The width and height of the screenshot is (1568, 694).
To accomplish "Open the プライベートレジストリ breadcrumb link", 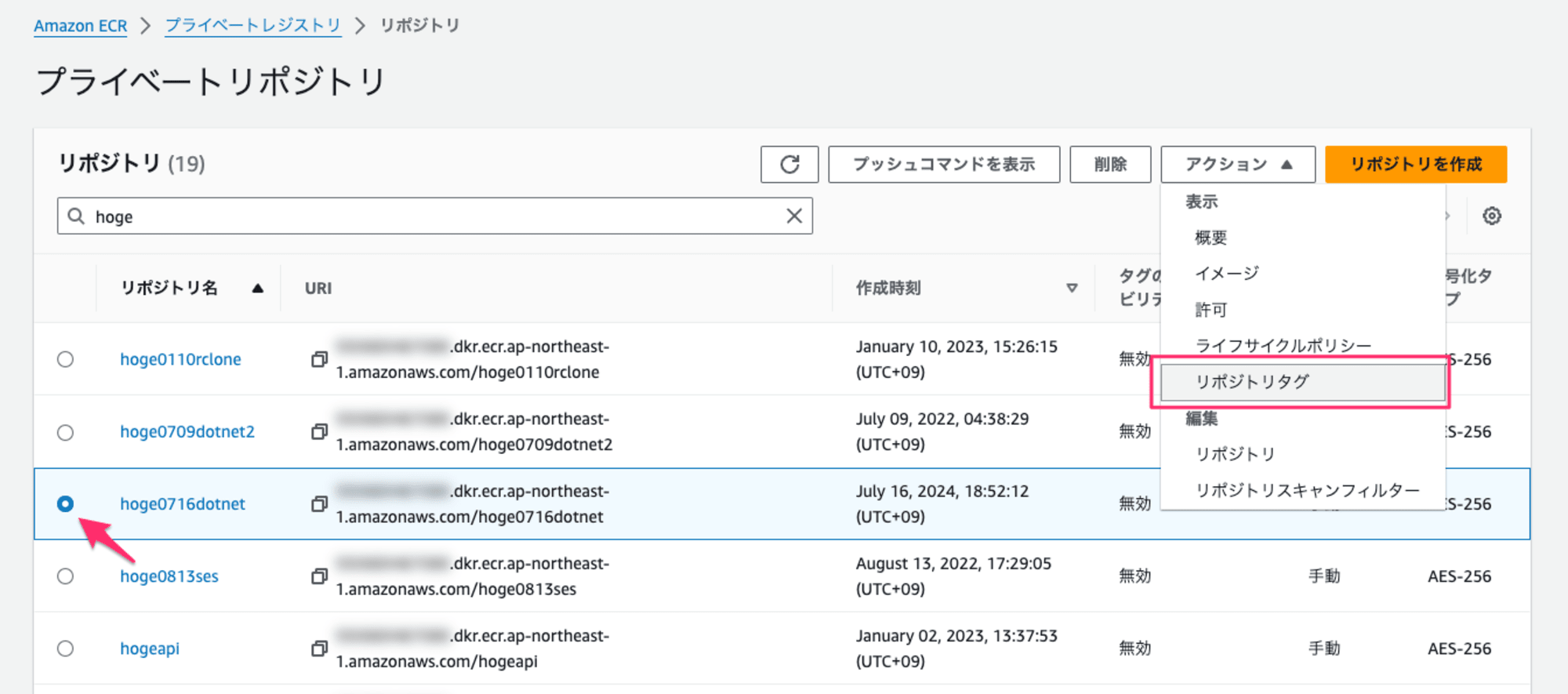I will pyautogui.click(x=253, y=26).
